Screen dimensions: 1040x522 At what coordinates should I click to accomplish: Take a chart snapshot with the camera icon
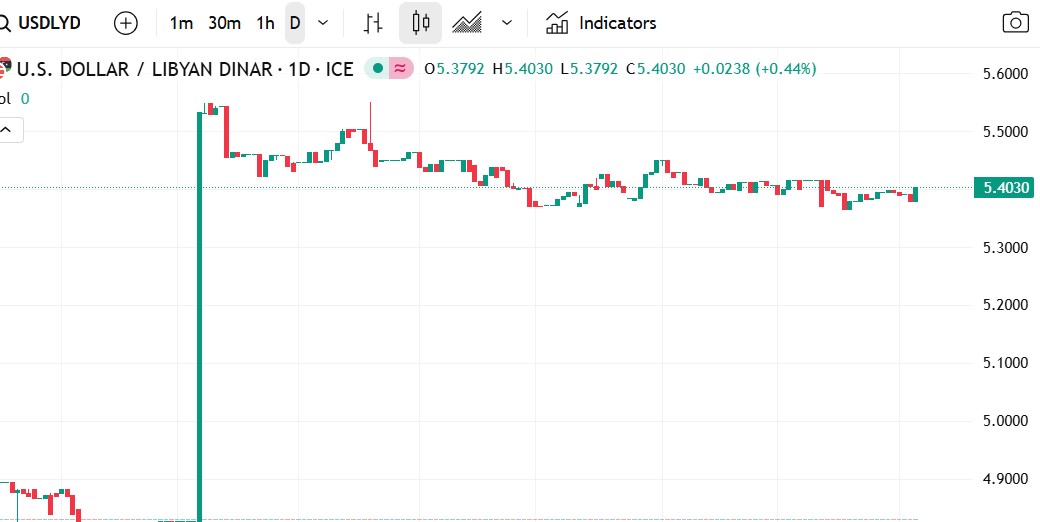(x=1015, y=23)
